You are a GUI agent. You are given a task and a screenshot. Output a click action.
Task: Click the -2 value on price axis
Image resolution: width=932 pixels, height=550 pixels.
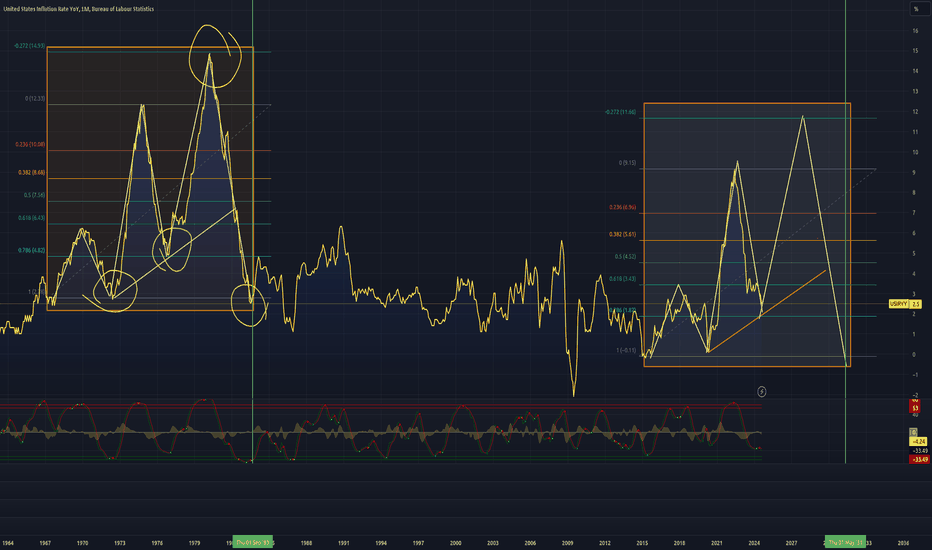coord(915,395)
